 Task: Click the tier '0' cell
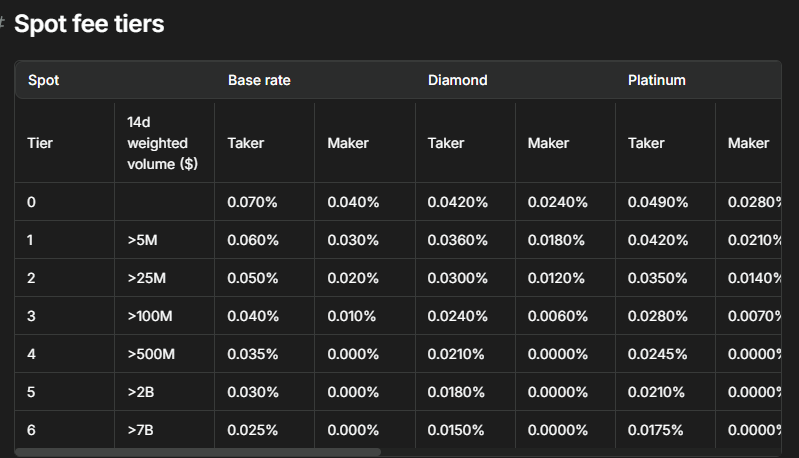click(31, 202)
